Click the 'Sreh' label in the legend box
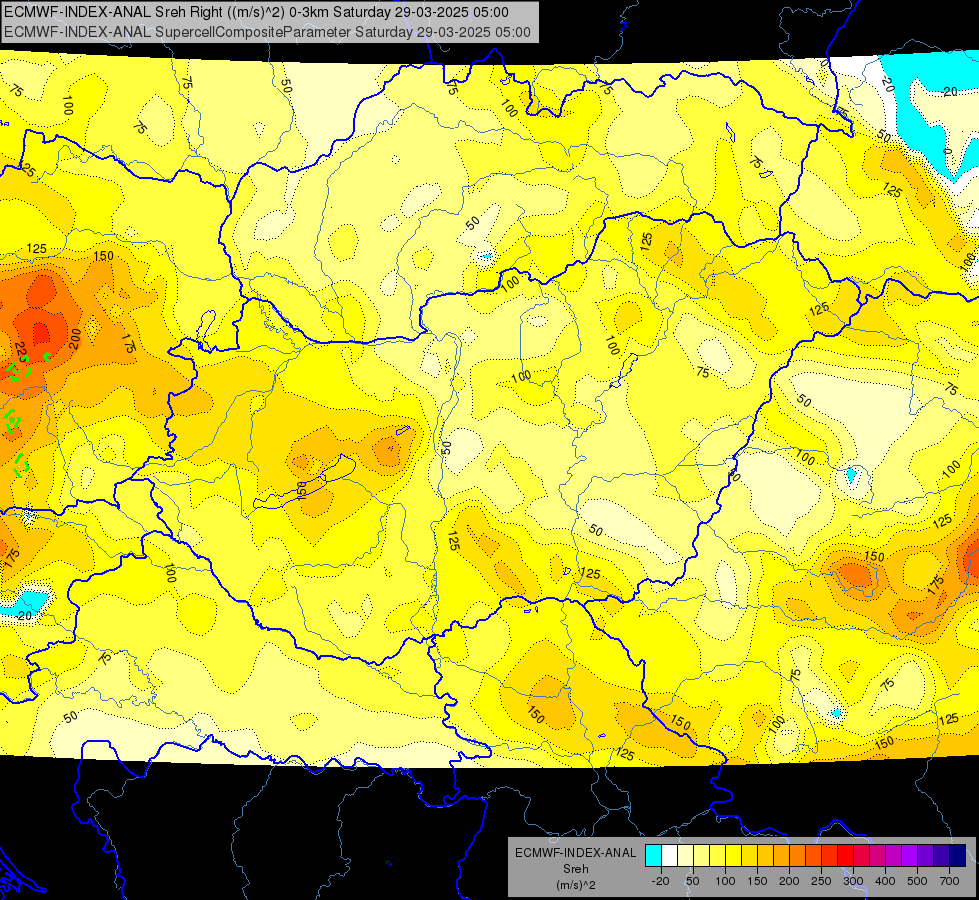Screen dimensions: 979x900 (575, 869)
